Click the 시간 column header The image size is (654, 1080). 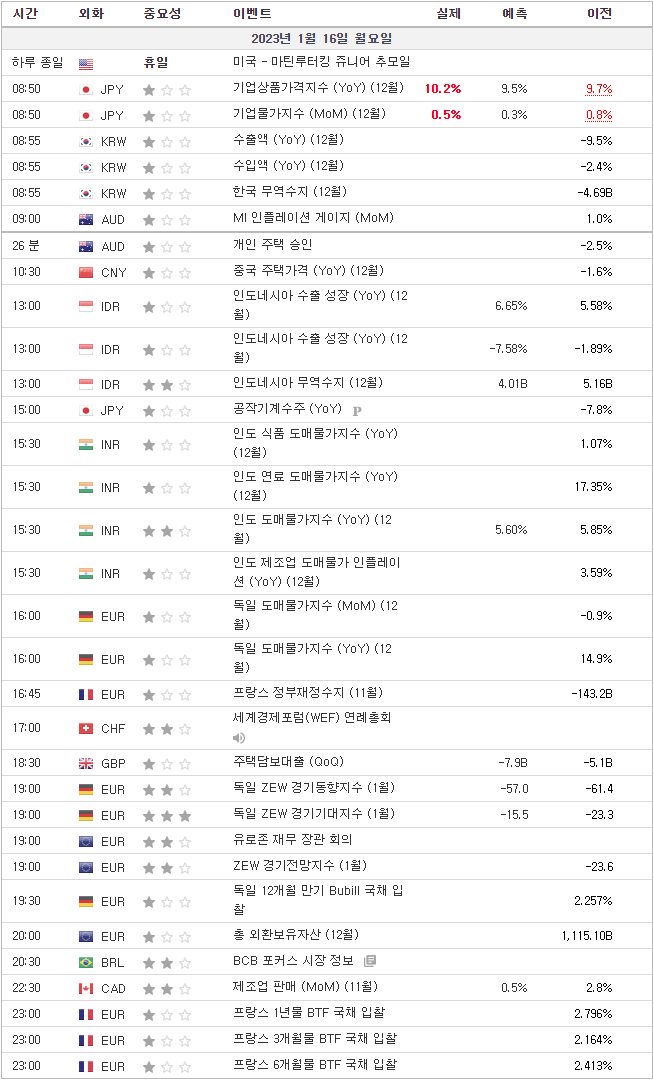point(25,13)
